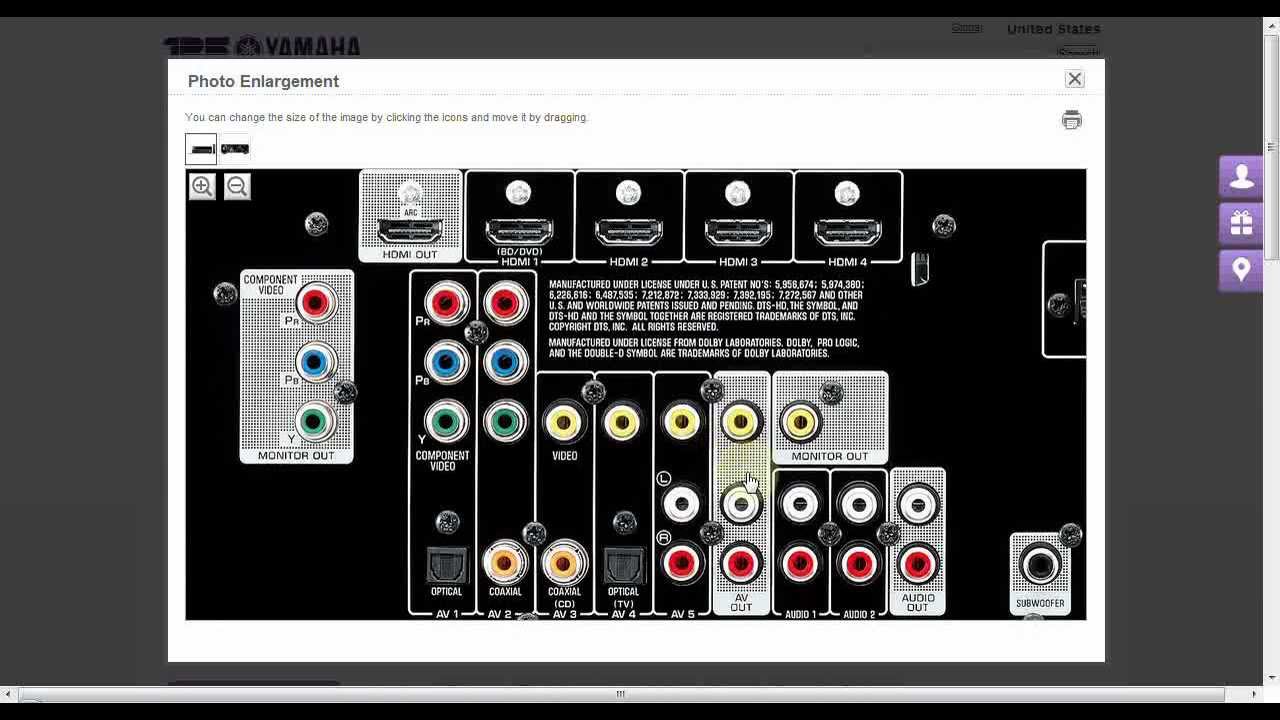Screen dimensions: 1280x720
Task: Open the purple location pin sidebar icon
Action: [1241, 270]
